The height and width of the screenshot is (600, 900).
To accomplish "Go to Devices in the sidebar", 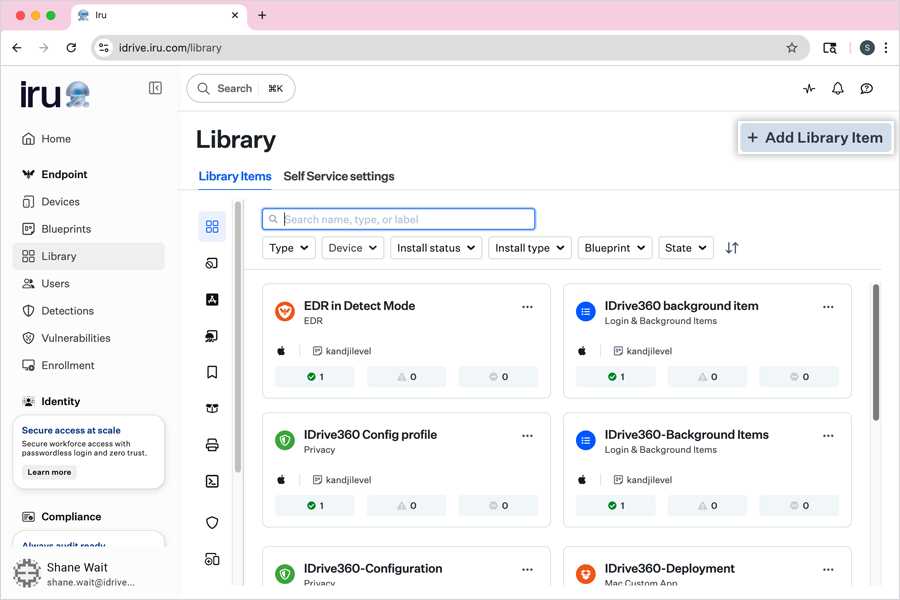I will click(60, 202).
